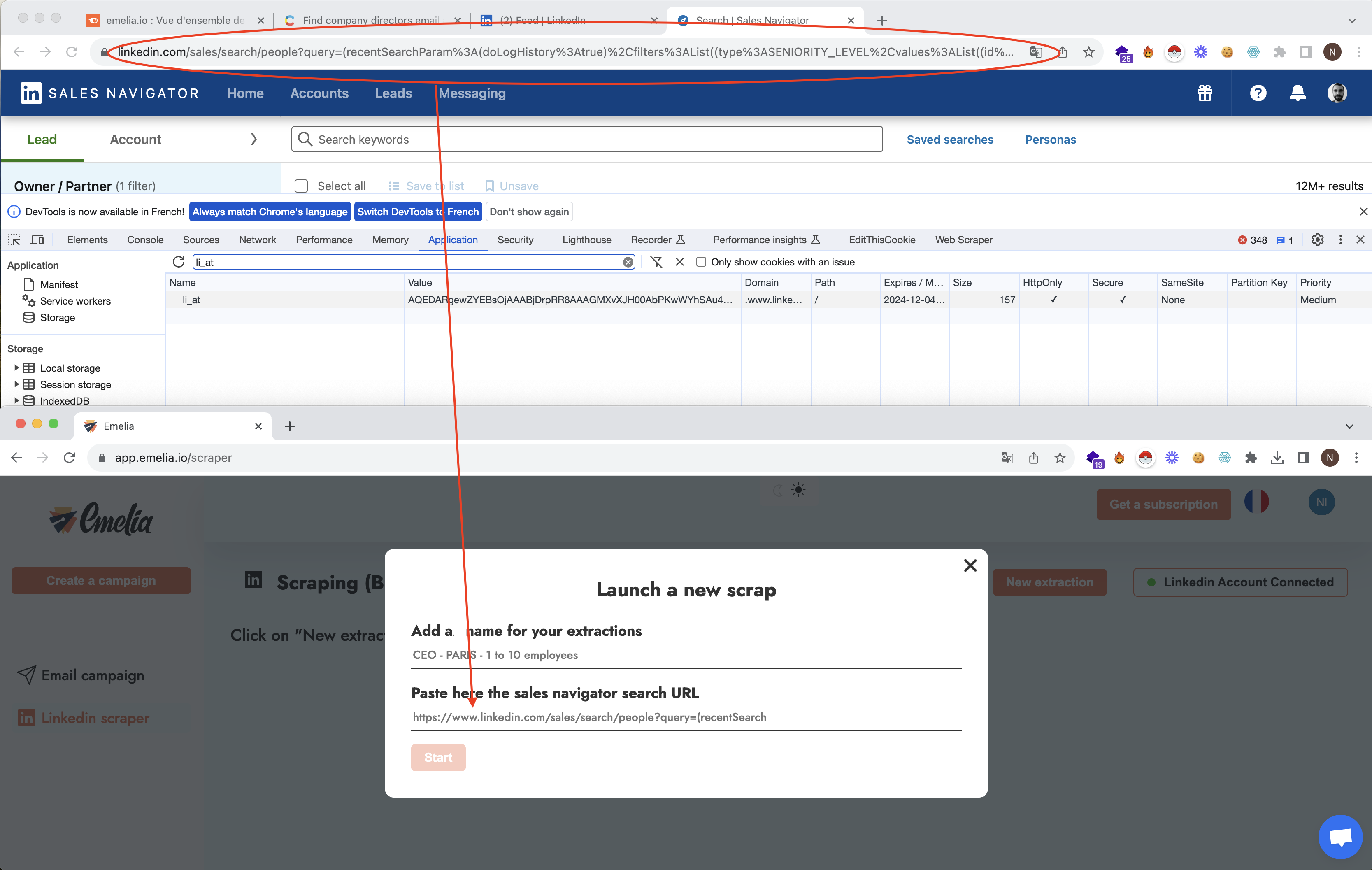This screenshot has height=870, width=1372.
Task: Open Messaging in Sales Navigator menu
Action: [x=472, y=93]
